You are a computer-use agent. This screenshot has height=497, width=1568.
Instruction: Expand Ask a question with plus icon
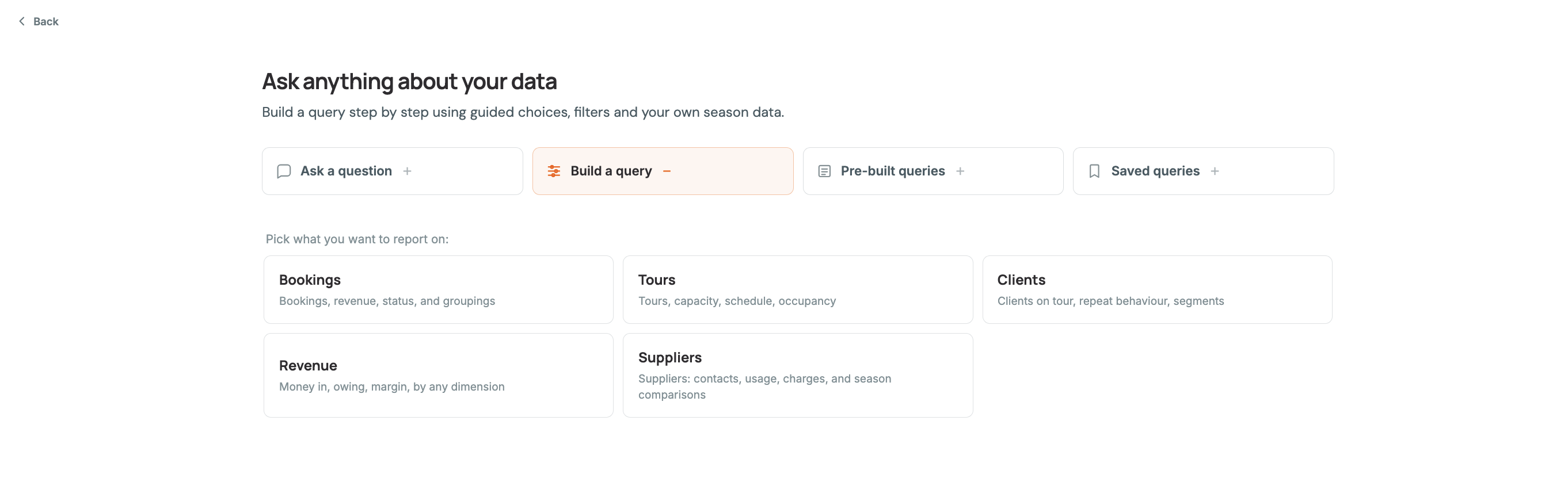[x=407, y=171]
